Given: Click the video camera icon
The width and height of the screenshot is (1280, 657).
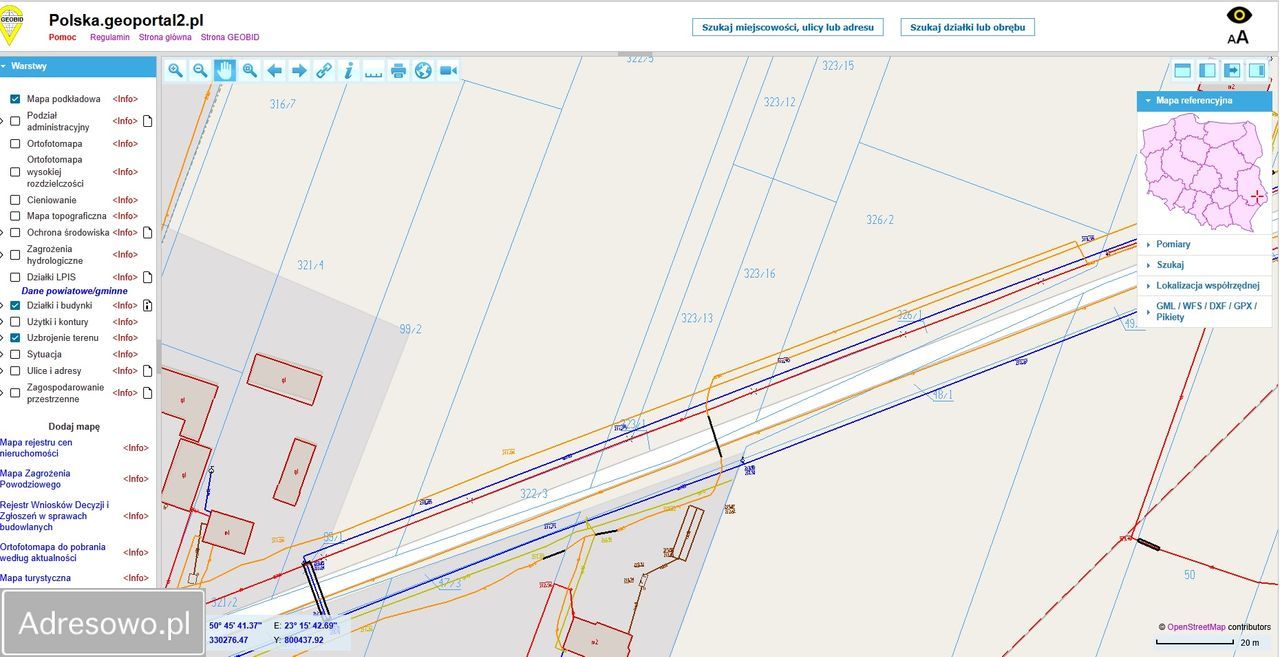Looking at the screenshot, I should pos(448,70).
